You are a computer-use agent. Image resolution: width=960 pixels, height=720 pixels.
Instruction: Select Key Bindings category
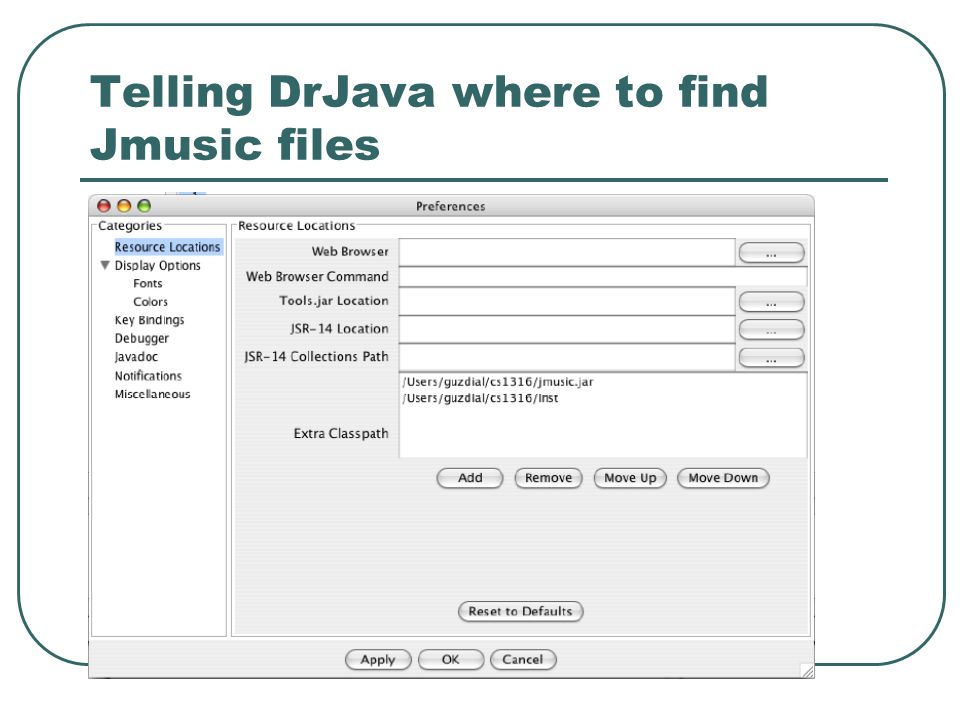coord(149,320)
